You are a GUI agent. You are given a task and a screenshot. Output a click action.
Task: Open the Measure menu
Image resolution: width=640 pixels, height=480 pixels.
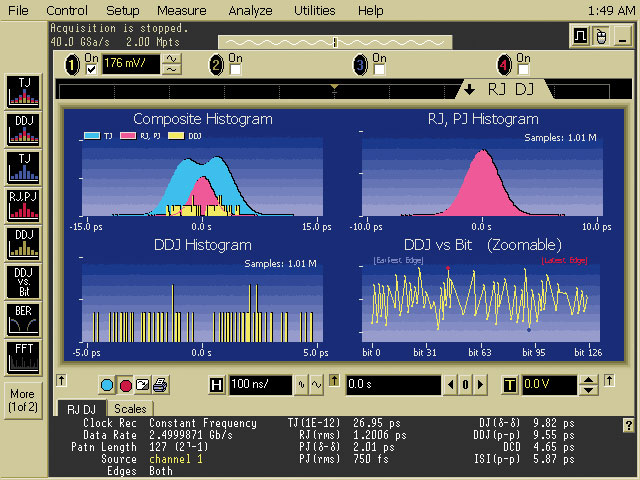182,10
